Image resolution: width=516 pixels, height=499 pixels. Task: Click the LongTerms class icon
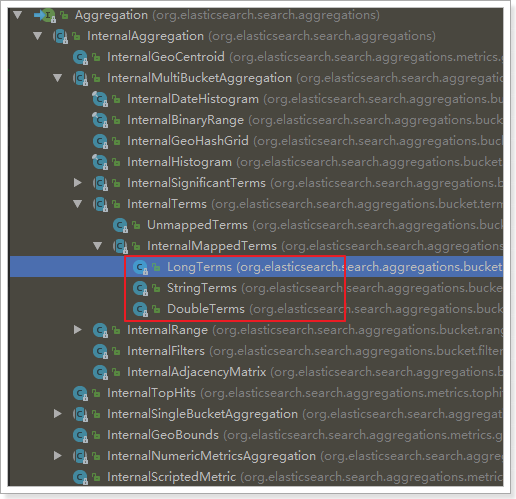[x=141, y=268]
